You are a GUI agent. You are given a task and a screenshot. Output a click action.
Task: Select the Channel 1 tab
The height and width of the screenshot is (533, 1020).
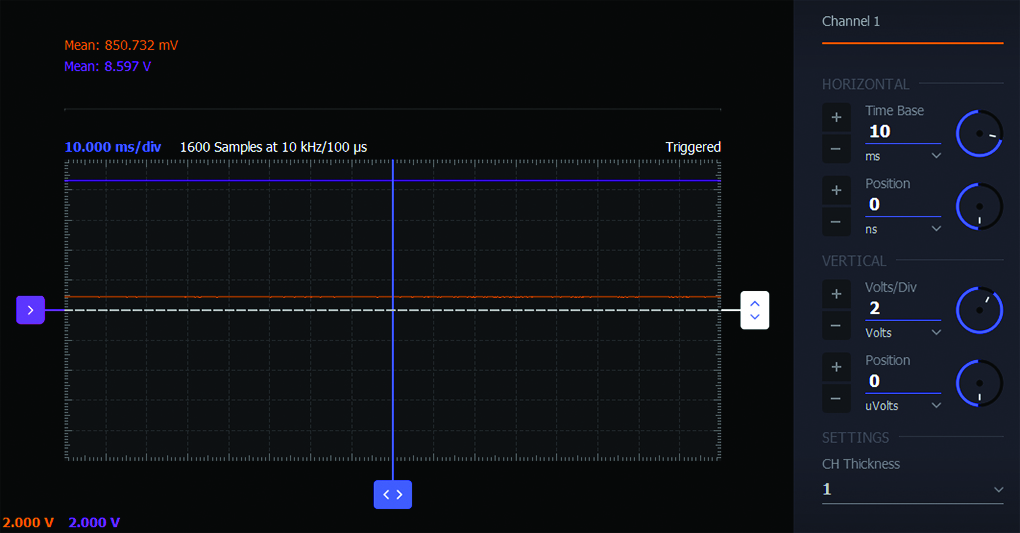coord(851,22)
